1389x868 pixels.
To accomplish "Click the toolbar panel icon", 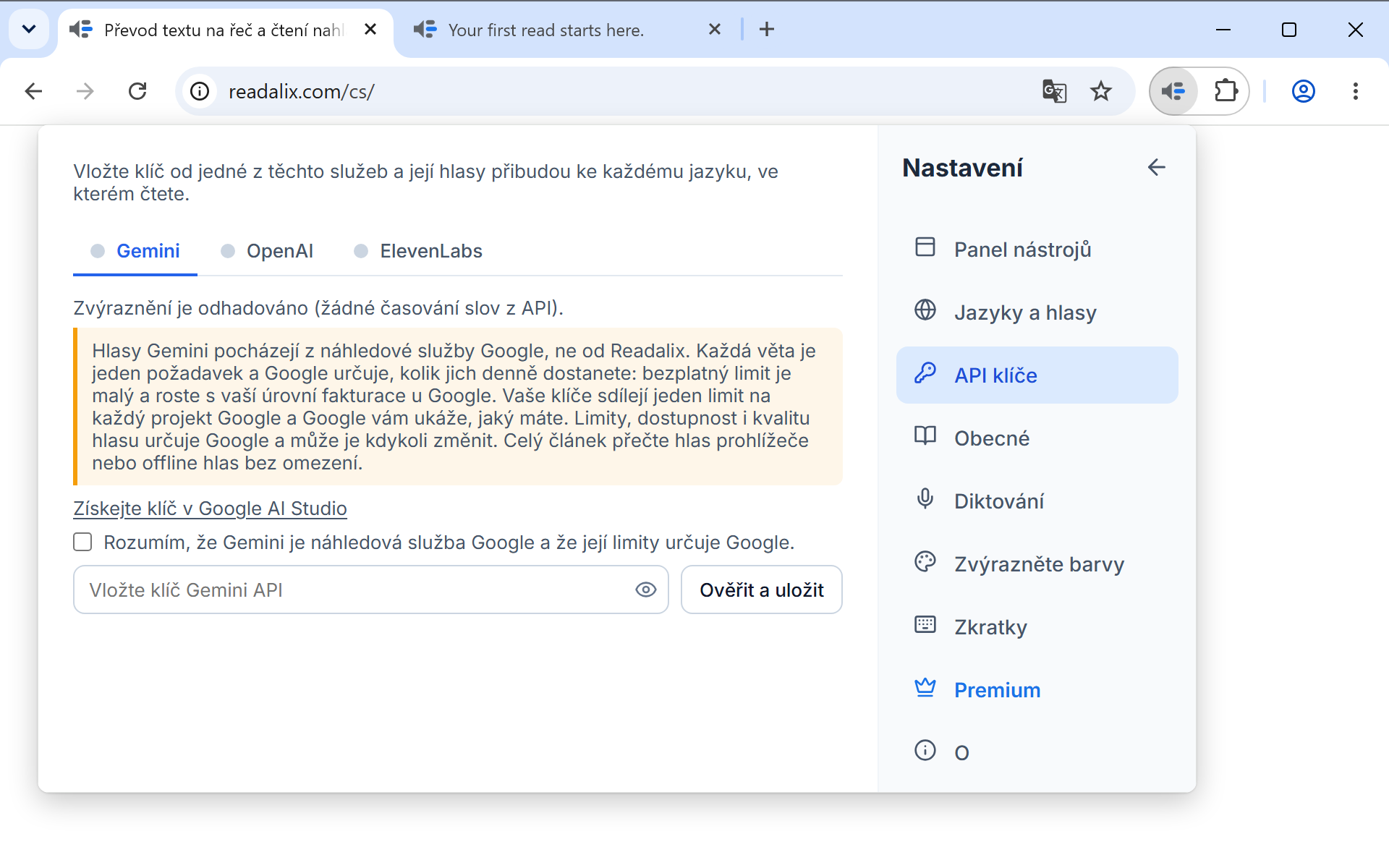I will pyautogui.click(x=925, y=247).
